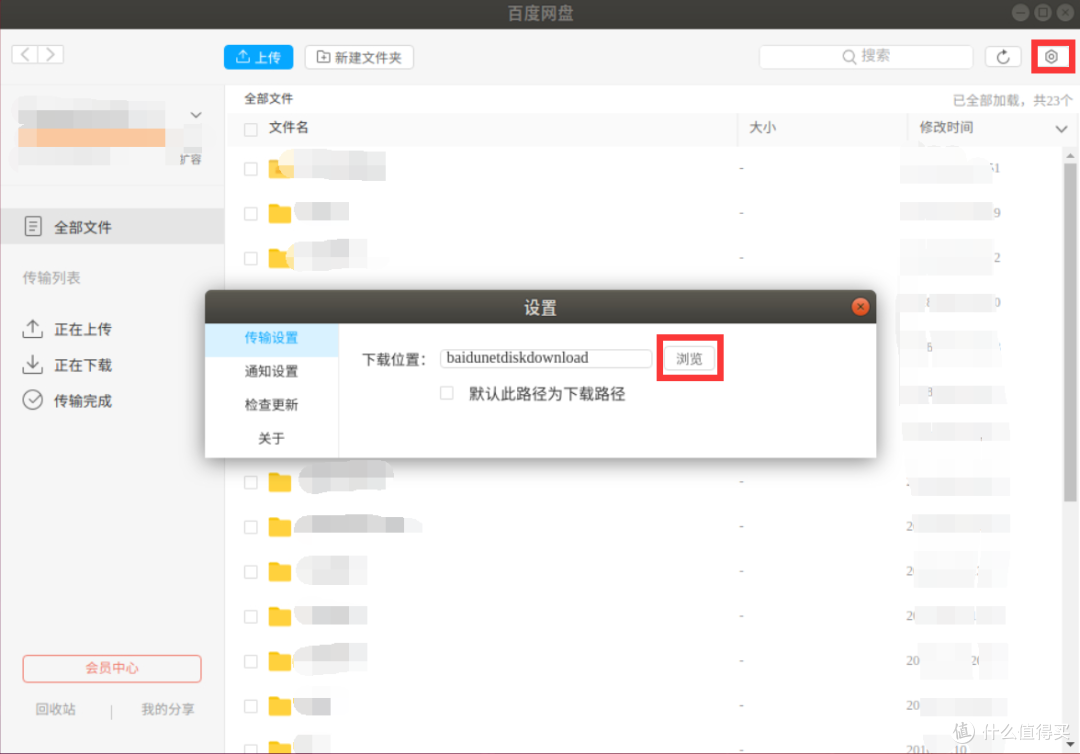
Task: Open settings with the gear icon
Action: [x=1051, y=57]
